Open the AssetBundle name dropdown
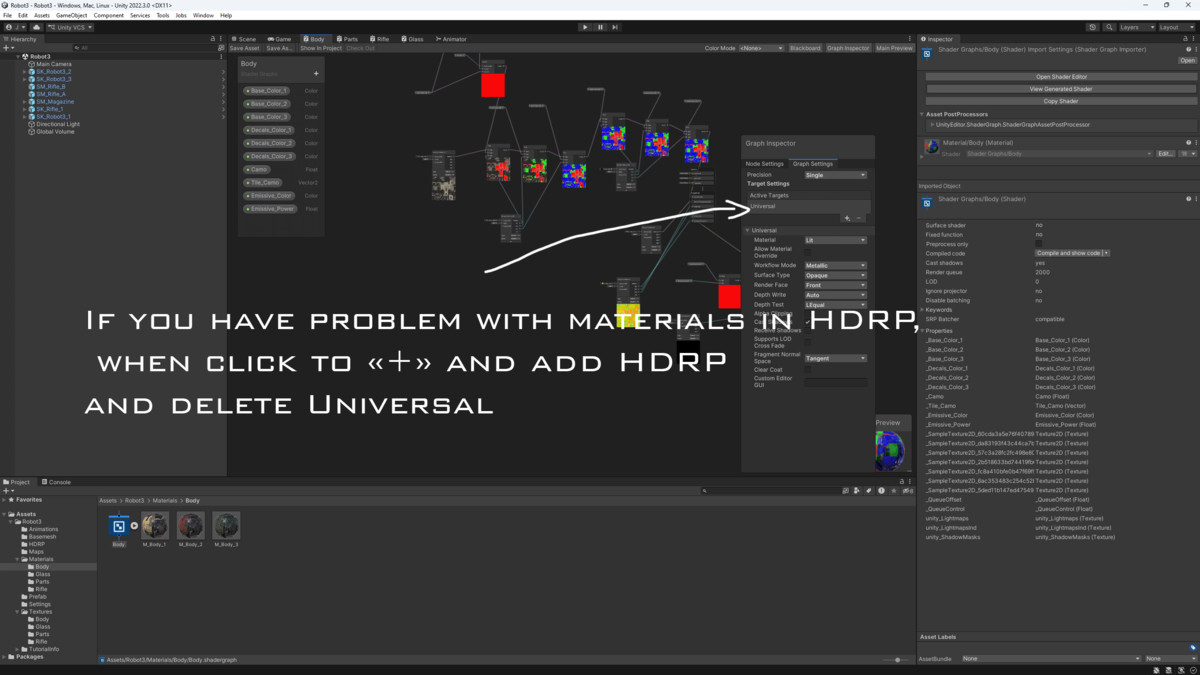 coord(1051,659)
